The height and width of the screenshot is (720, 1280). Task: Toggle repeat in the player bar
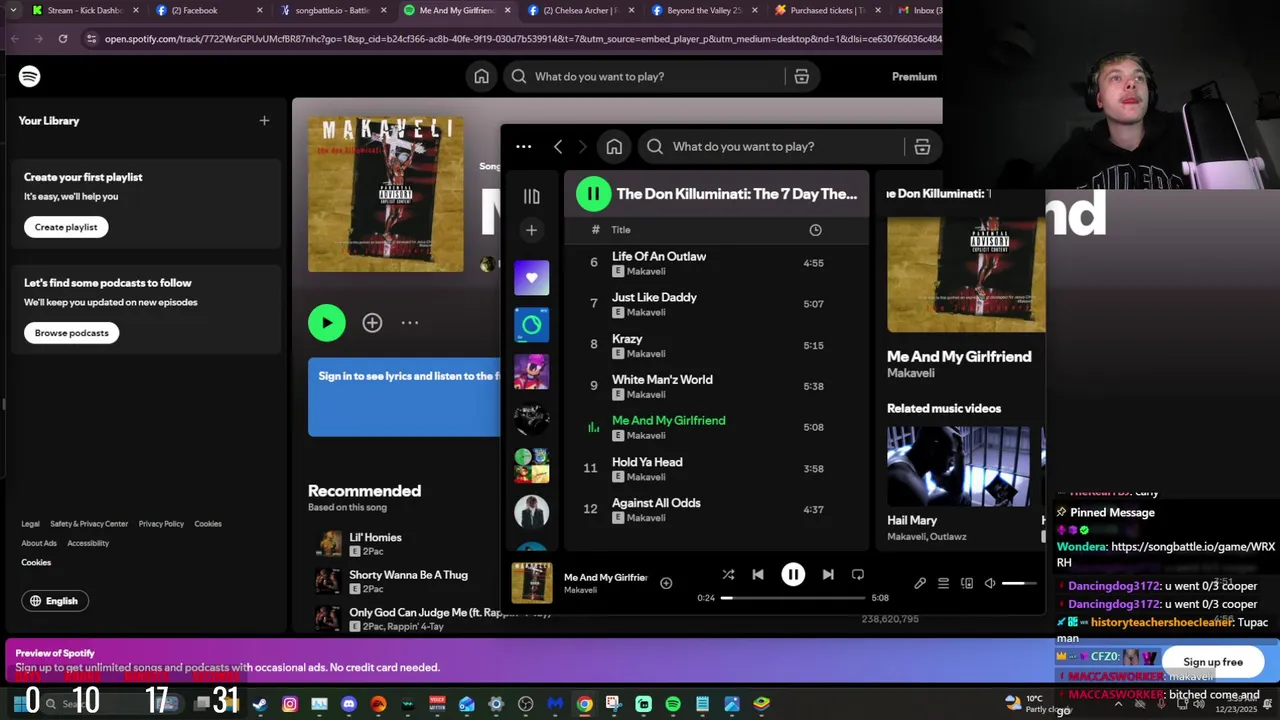click(x=857, y=574)
